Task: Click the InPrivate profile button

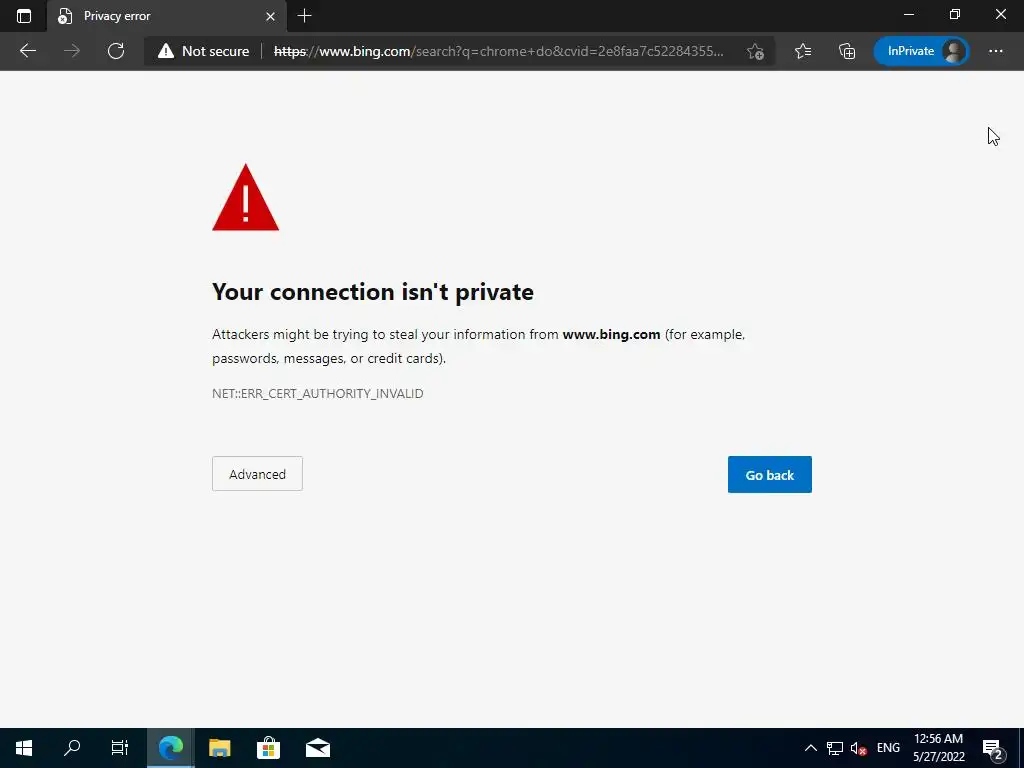Action: point(921,51)
